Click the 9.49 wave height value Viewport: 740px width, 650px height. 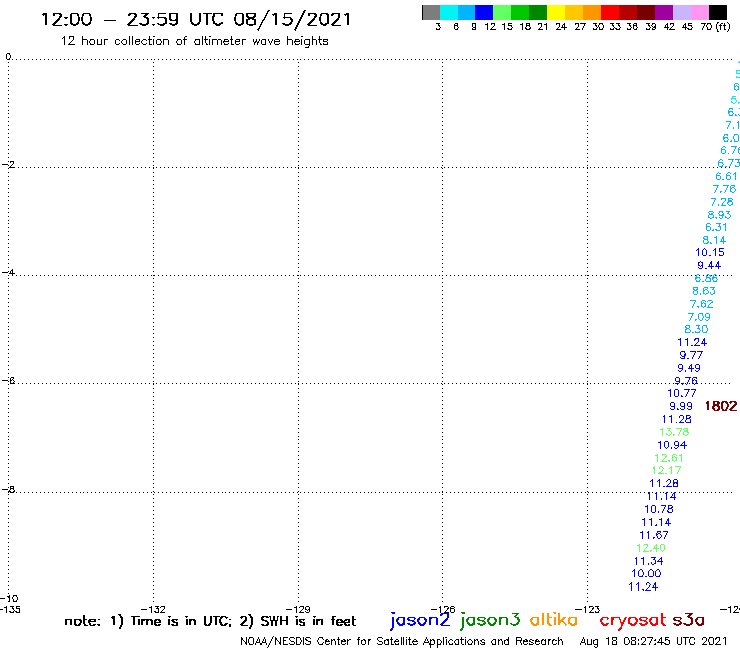689,368
